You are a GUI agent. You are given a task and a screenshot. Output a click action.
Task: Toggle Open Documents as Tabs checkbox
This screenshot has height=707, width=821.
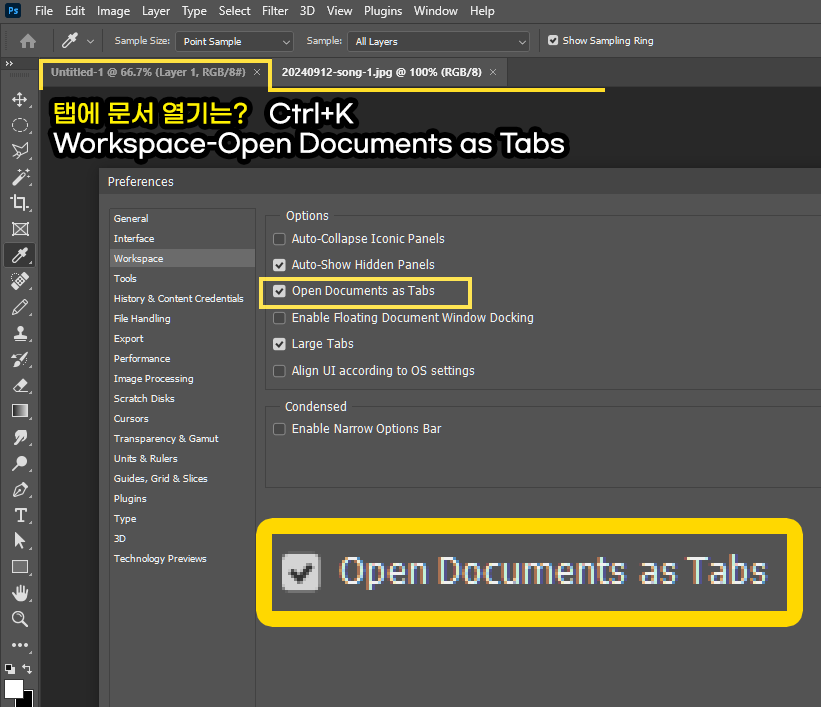[x=279, y=291]
